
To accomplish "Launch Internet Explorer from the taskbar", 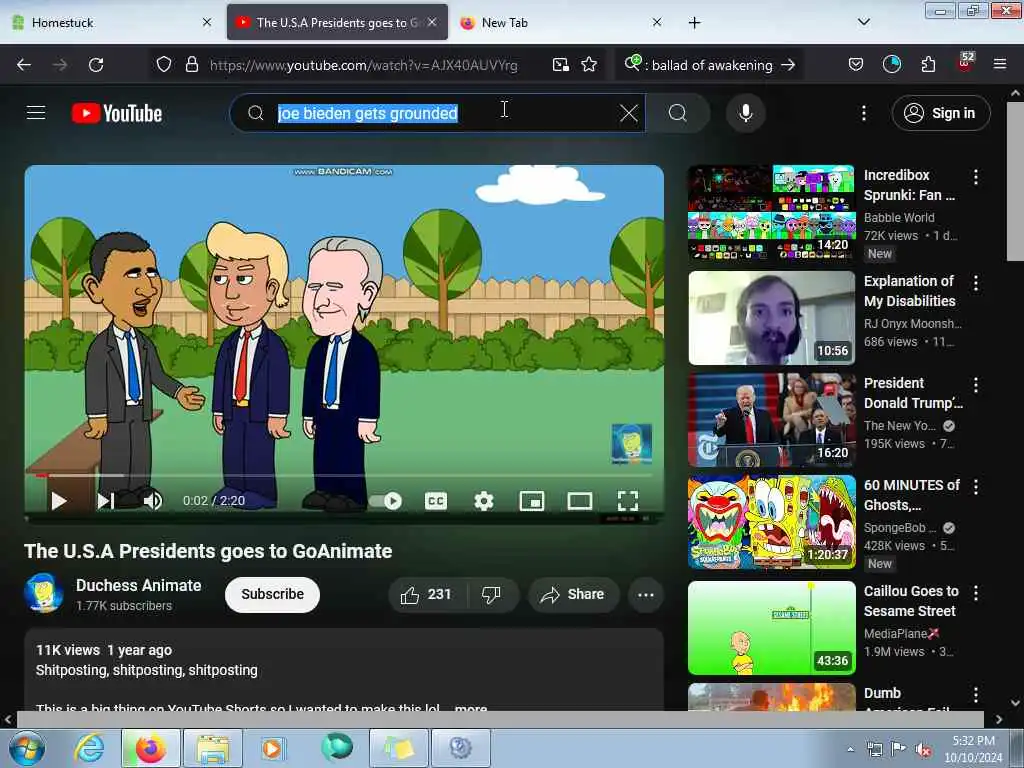I will pos(89,748).
